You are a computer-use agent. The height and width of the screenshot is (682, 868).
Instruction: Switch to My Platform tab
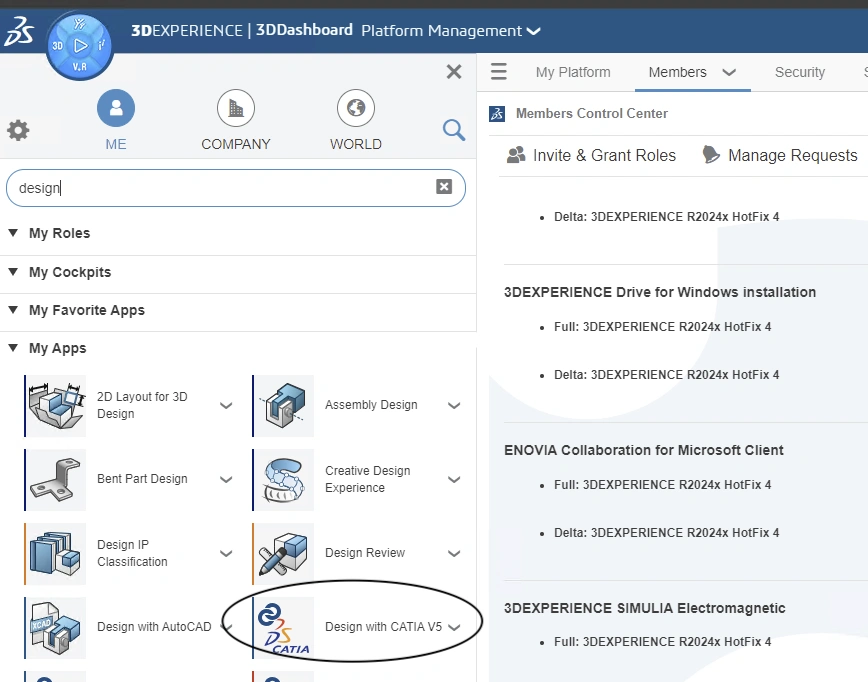[x=573, y=72]
